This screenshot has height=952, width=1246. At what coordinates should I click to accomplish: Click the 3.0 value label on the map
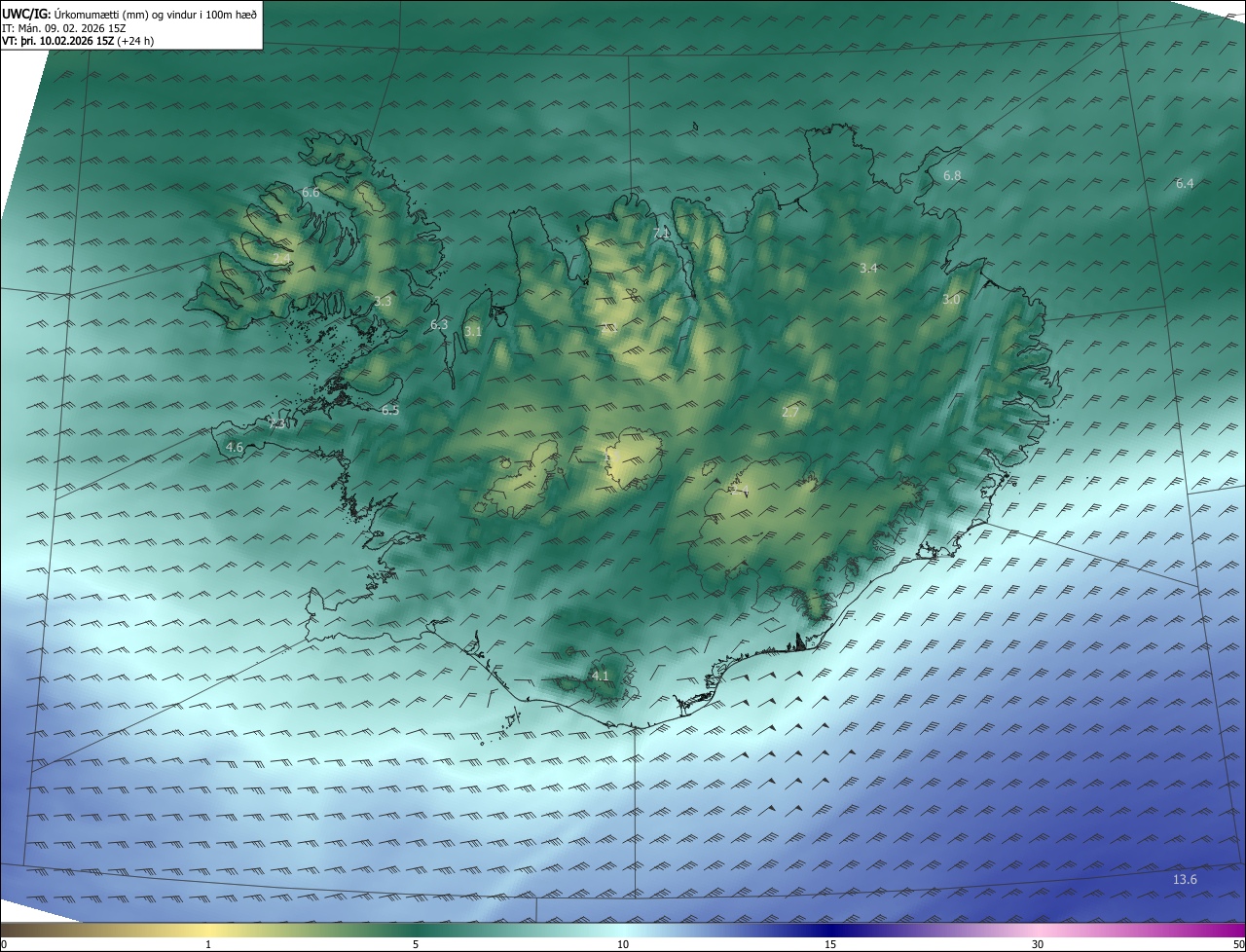(x=951, y=301)
